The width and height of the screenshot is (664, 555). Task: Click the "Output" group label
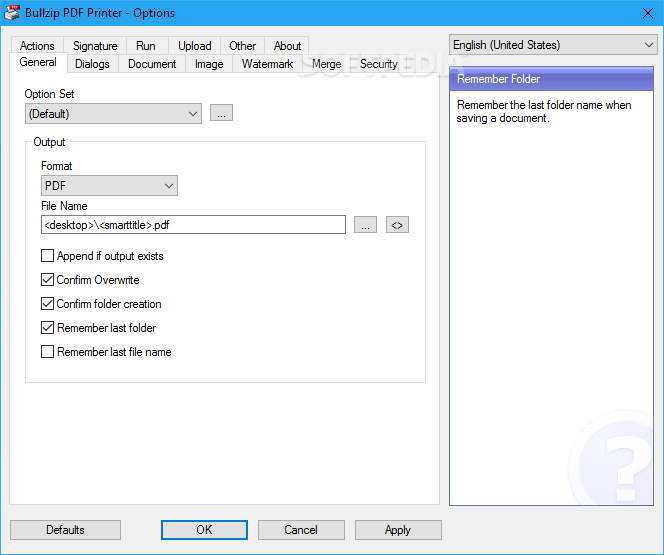[x=49, y=142]
